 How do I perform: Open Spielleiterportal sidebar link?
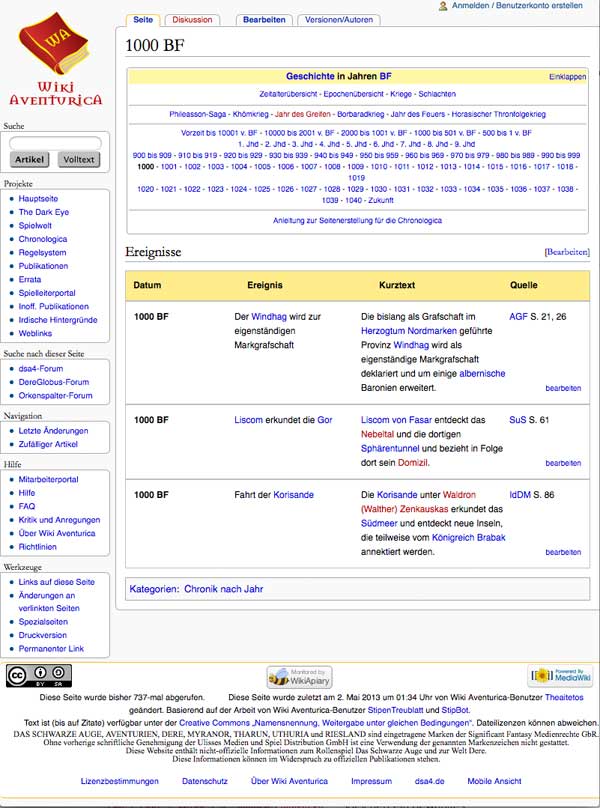point(47,293)
